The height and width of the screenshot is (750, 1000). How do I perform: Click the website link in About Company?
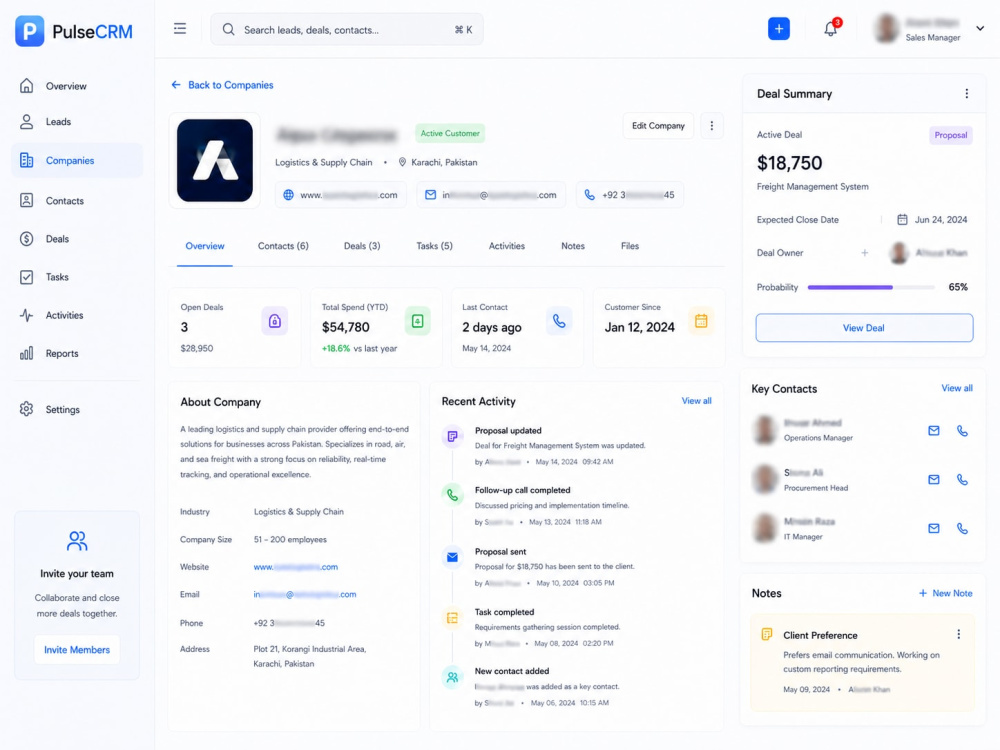tap(295, 566)
